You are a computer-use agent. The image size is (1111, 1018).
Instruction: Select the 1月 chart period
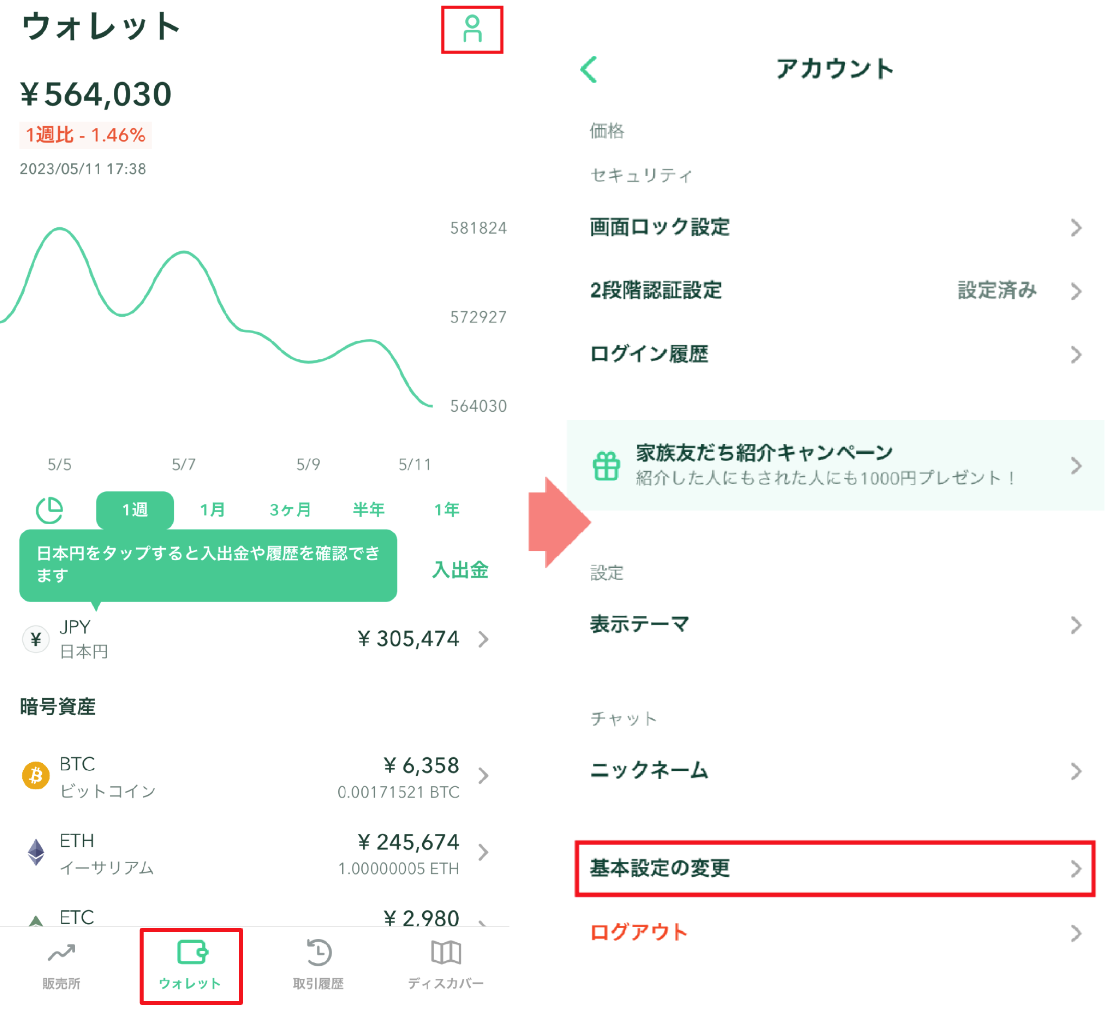(212, 510)
